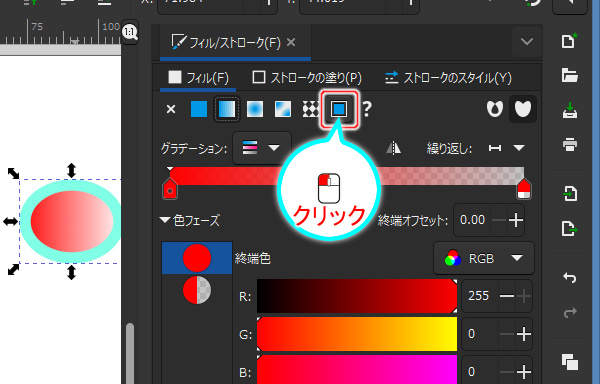
Task: Click the R value field showing 255
Action: [479, 296]
